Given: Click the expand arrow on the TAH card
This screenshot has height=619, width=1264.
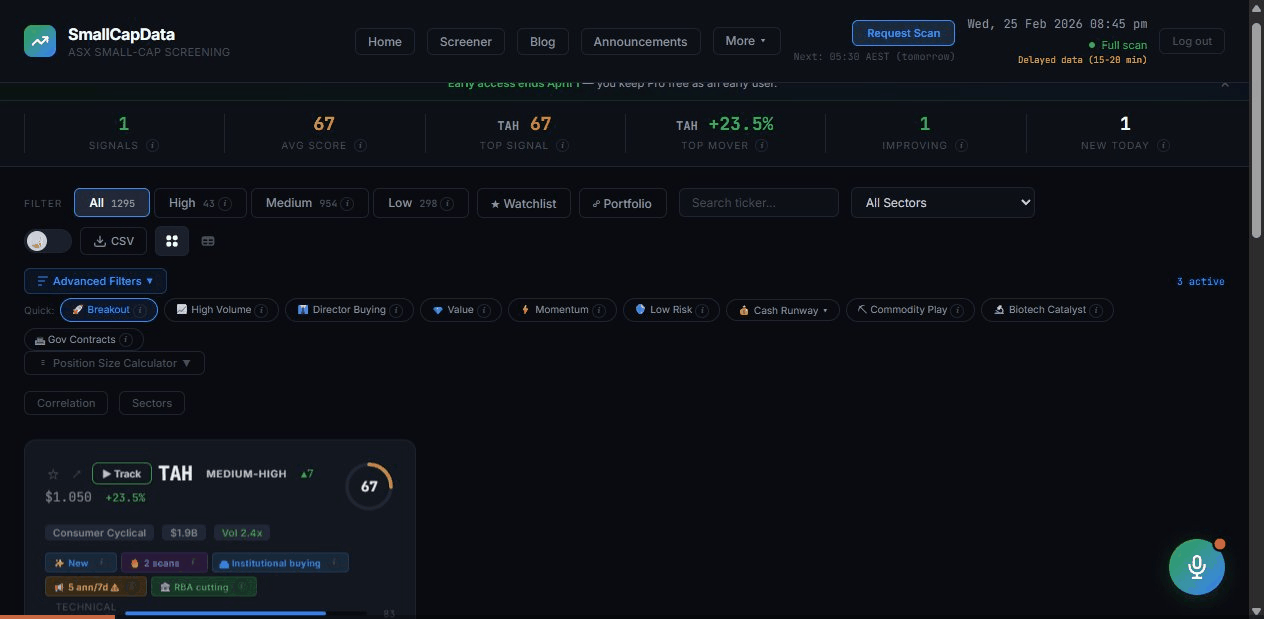Looking at the screenshot, I should [76, 474].
